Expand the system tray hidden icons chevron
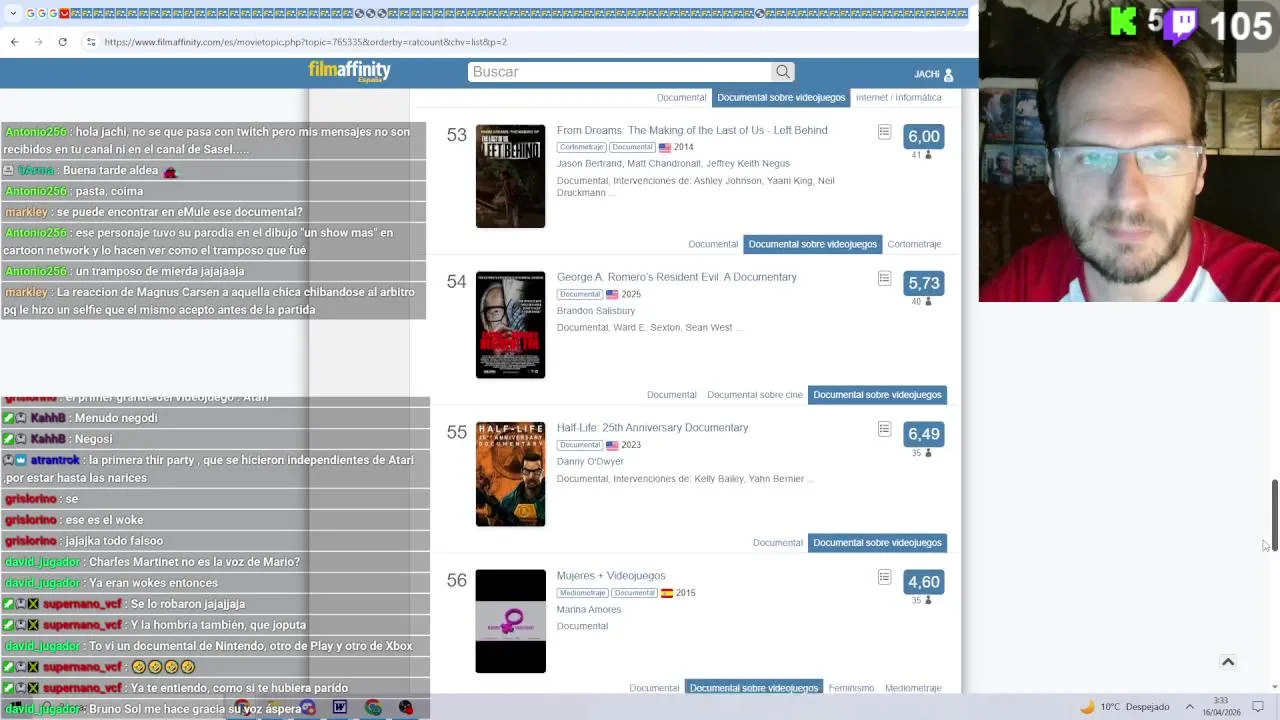1280x720 pixels. [1190, 707]
